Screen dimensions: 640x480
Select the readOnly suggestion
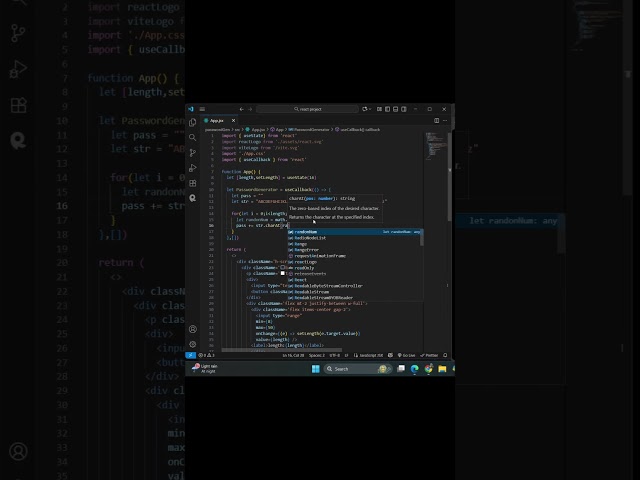click(x=355, y=268)
